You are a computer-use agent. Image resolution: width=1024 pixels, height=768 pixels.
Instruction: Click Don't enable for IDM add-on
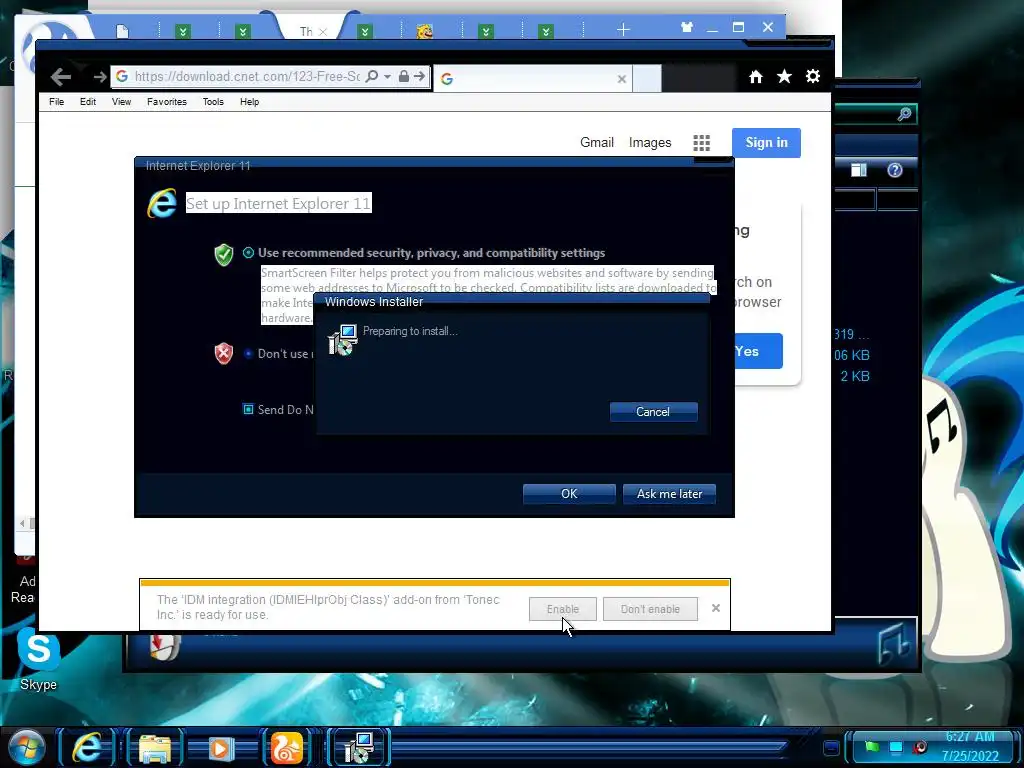(x=650, y=609)
